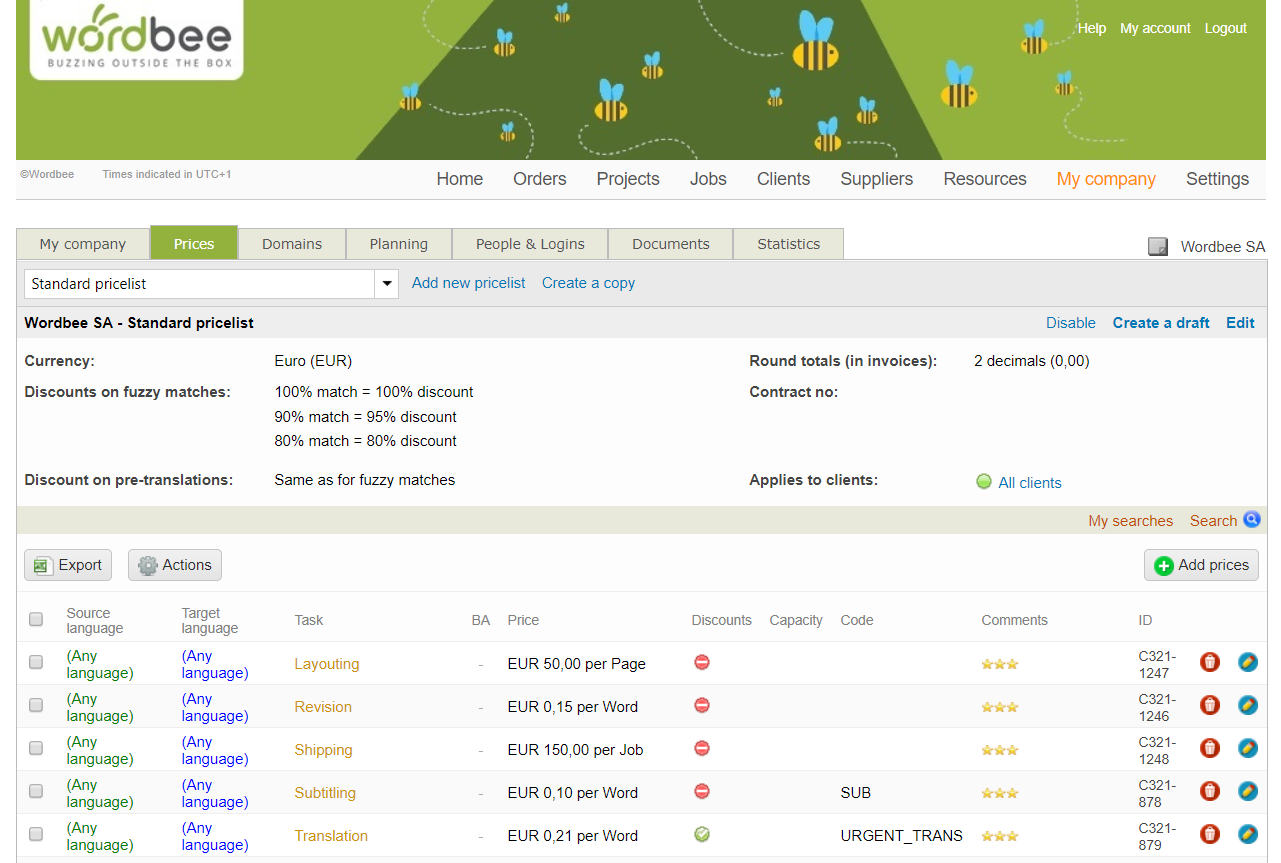Delete the Layouting price row
Image resolution: width=1281 pixels, height=863 pixels.
(1210, 662)
